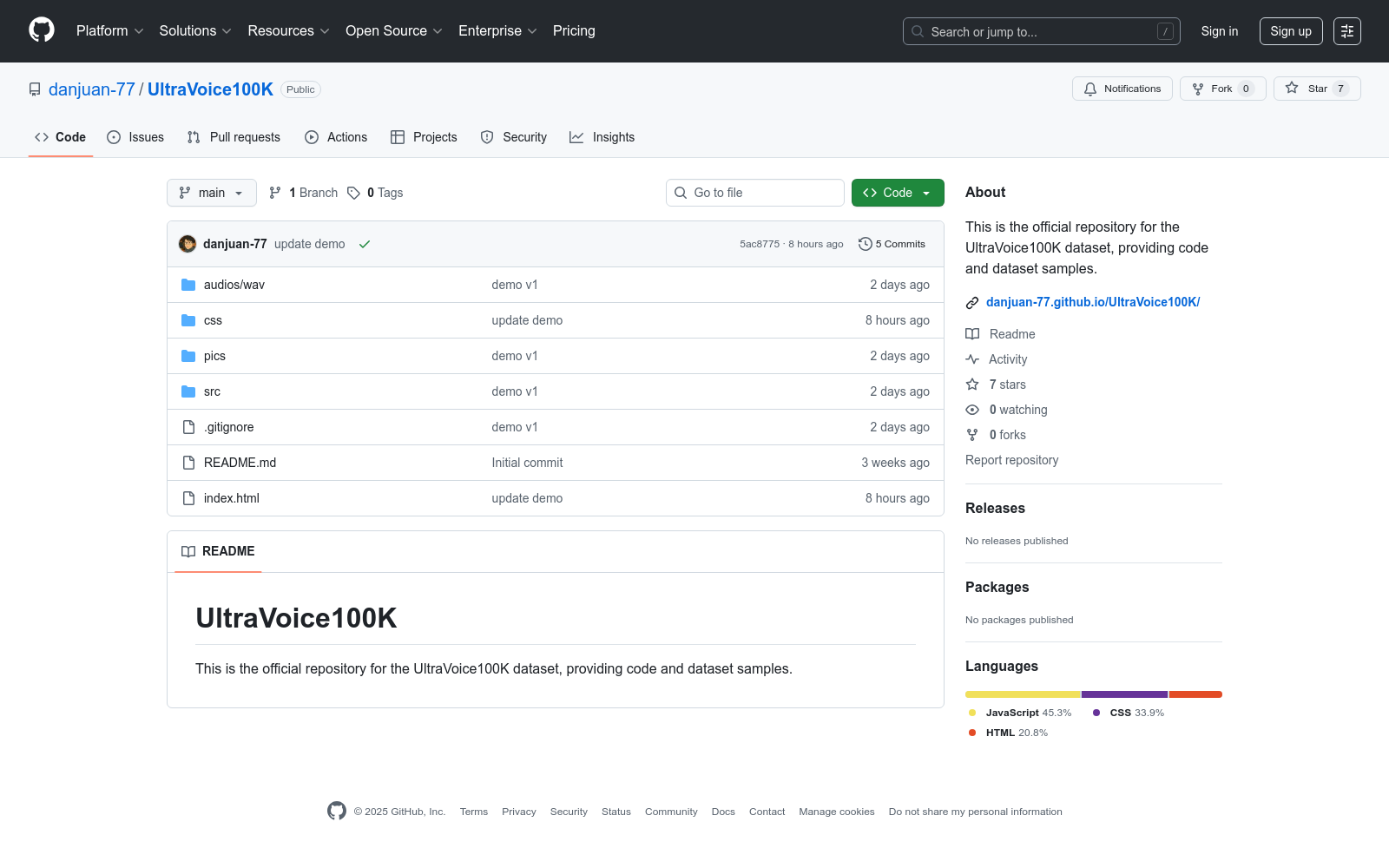Open the pics folder
The height and width of the screenshot is (868, 1389).
coord(214,356)
